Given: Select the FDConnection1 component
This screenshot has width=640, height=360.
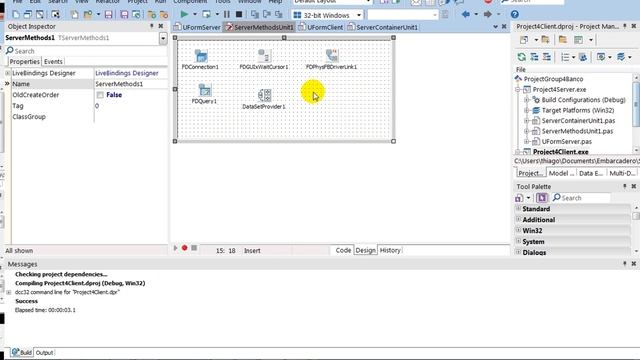Looking at the screenshot, I should coord(201,60).
